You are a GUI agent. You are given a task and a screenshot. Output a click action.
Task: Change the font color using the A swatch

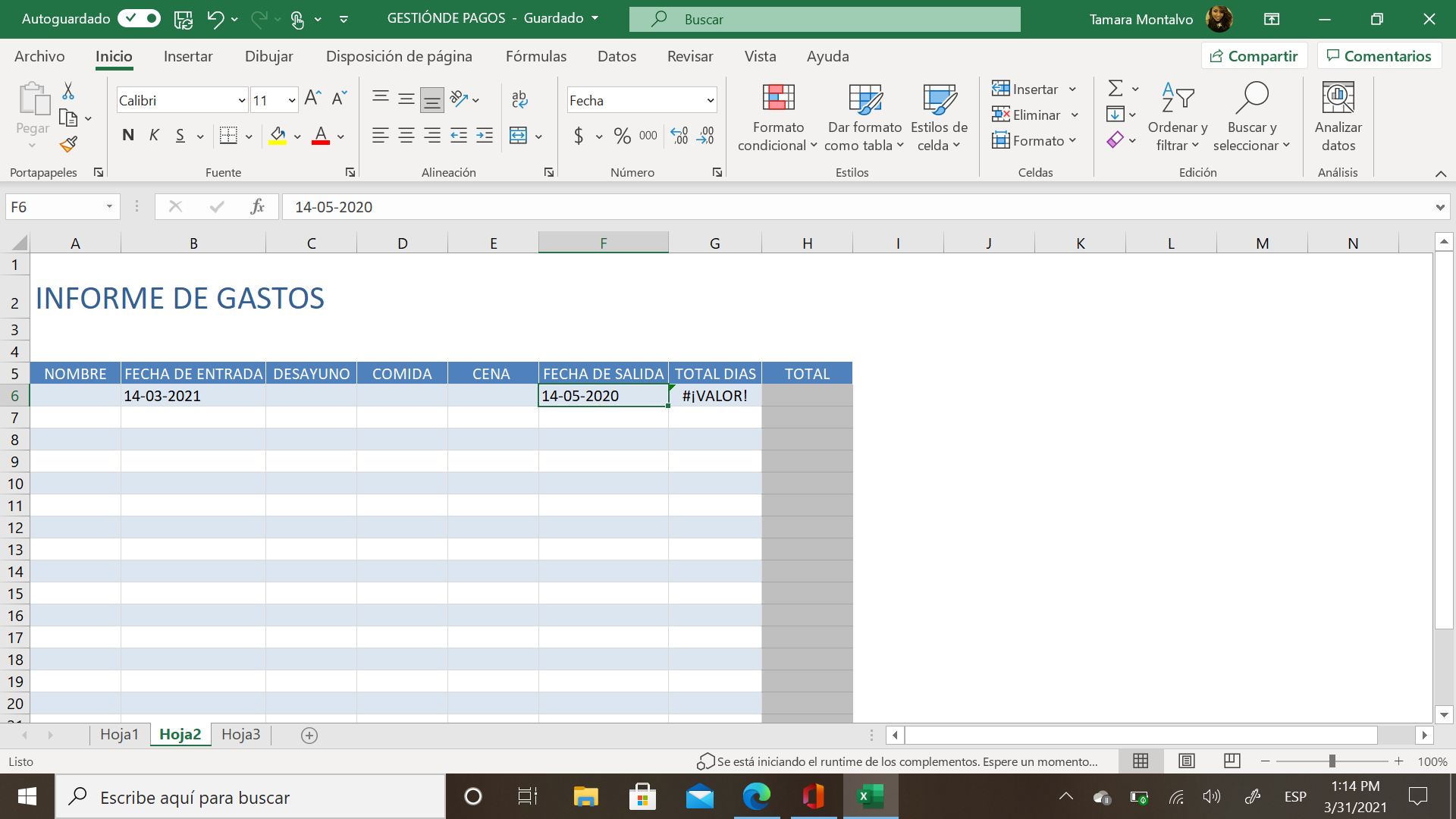(321, 136)
